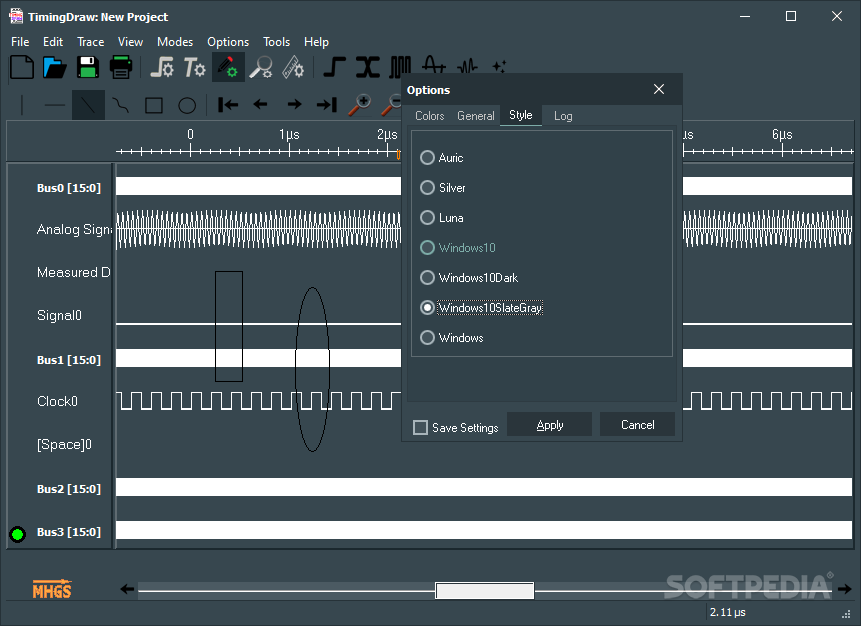Choose the Silver style
Image resolution: width=861 pixels, height=626 pixels.
pos(443,188)
